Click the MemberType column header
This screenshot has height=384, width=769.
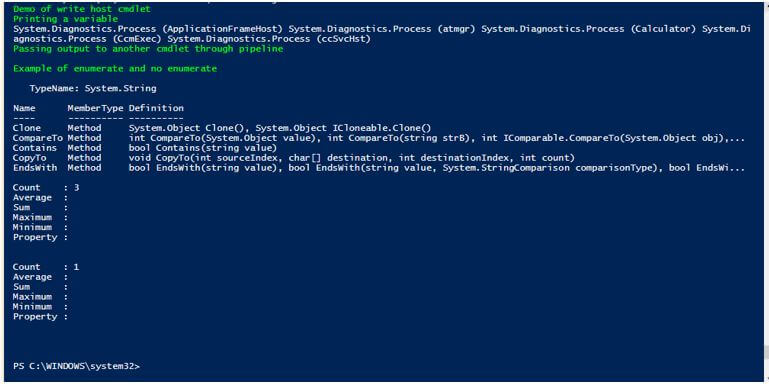click(x=95, y=108)
